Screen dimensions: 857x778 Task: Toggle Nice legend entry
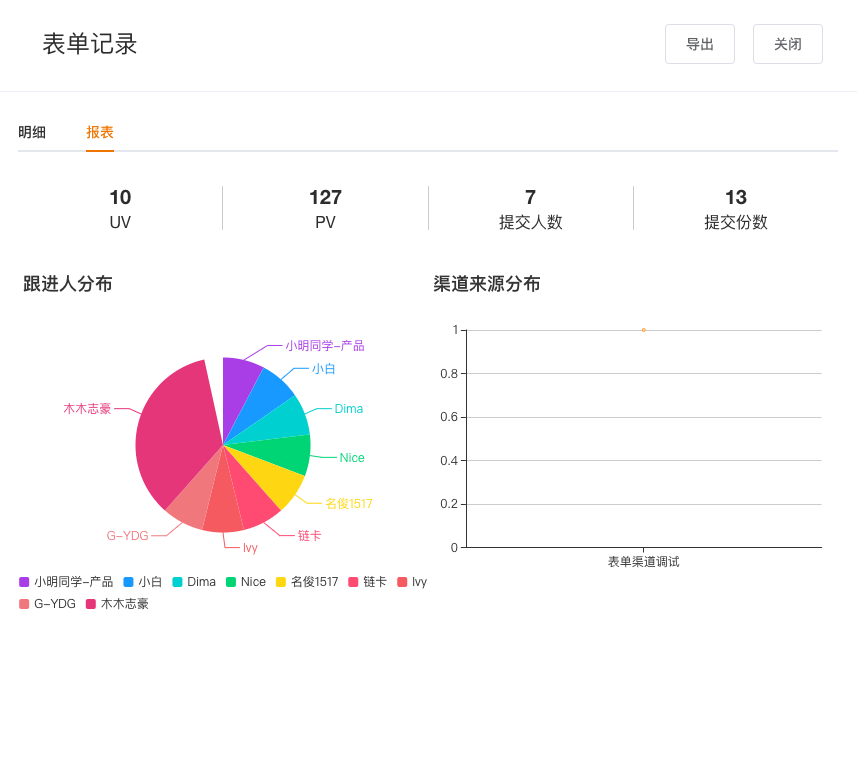[x=246, y=582]
